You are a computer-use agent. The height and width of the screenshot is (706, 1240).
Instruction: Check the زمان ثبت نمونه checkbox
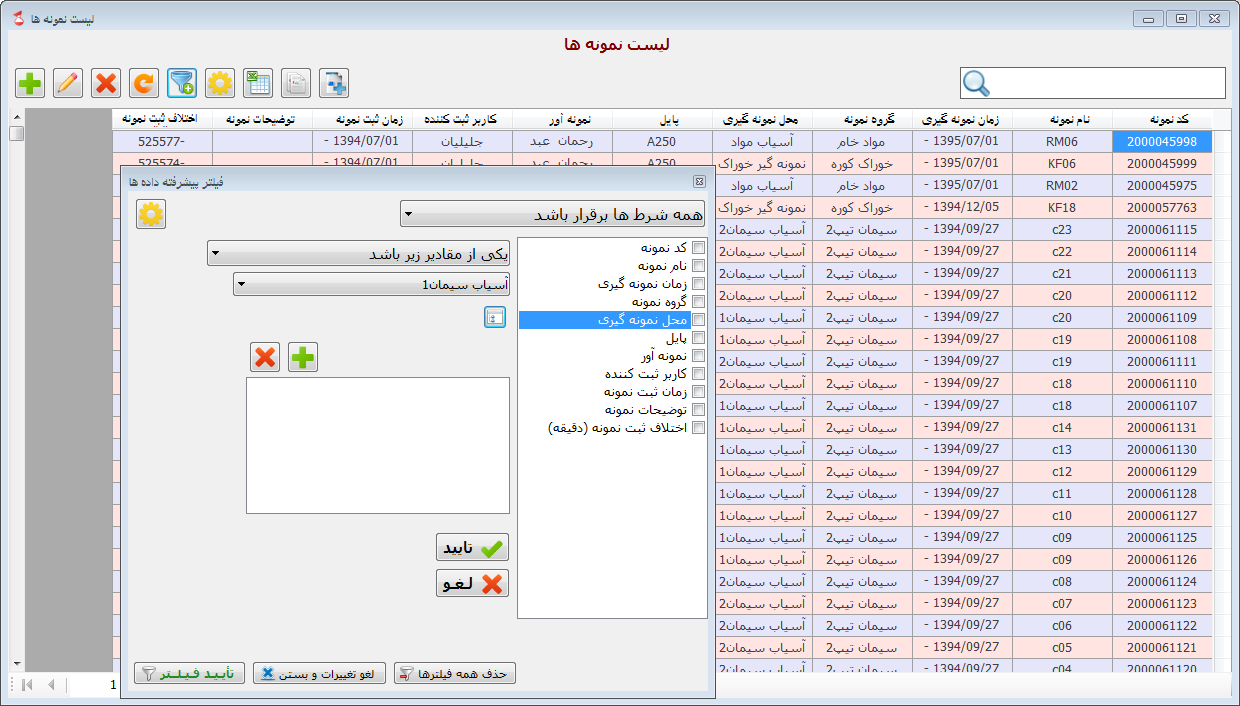coord(698,392)
